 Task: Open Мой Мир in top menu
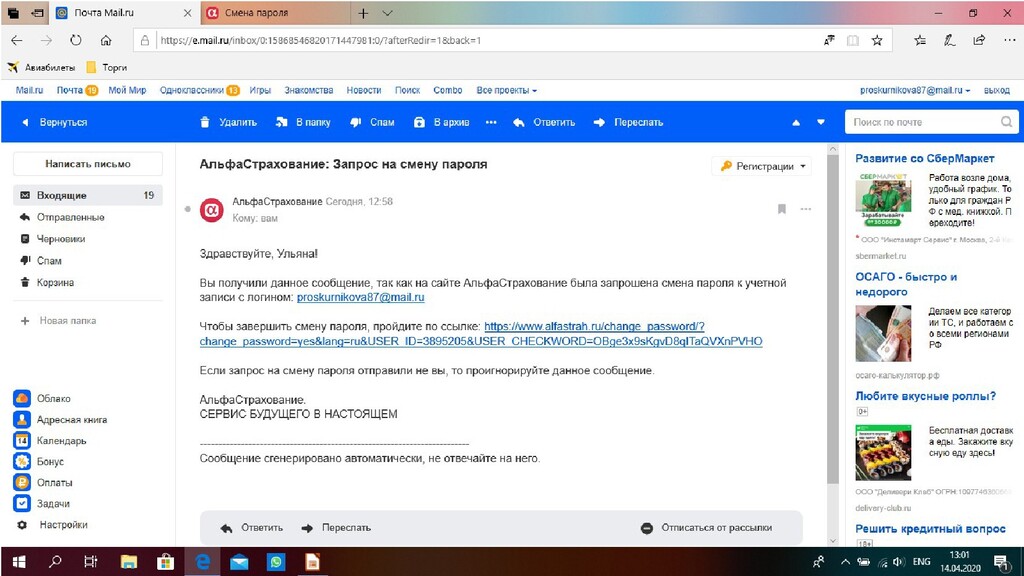(127, 90)
